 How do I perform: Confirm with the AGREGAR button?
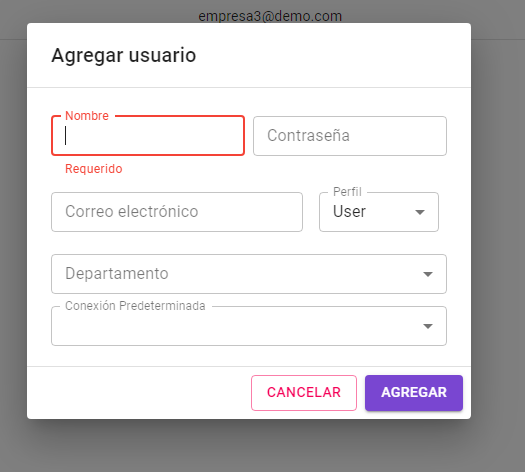tap(414, 393)
